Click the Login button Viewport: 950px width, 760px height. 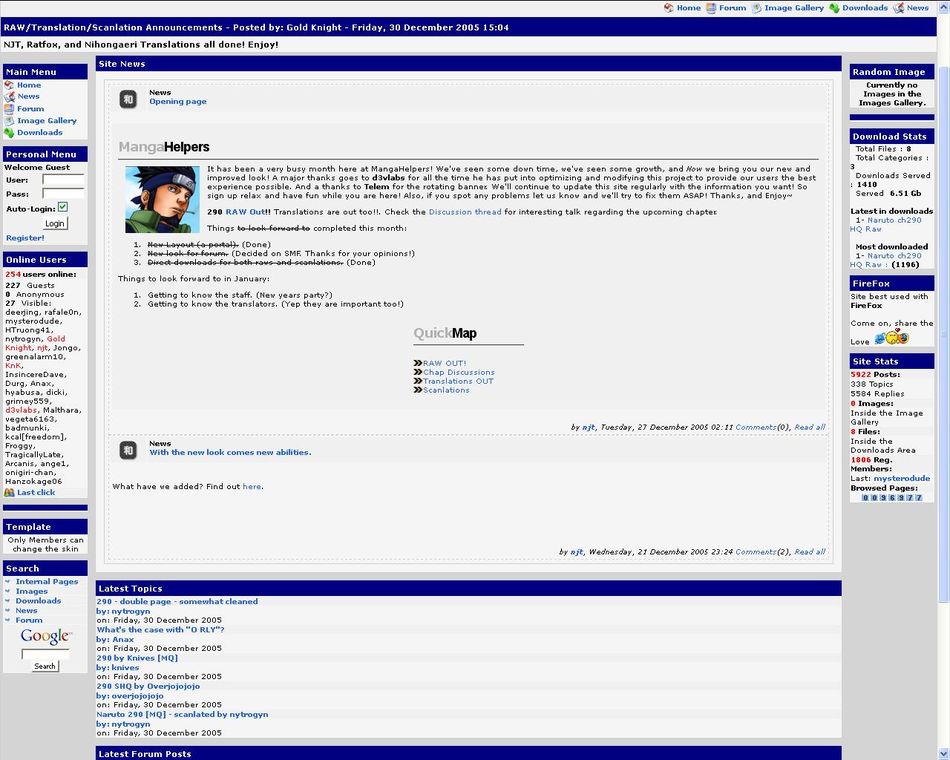(x=55, y=223)
